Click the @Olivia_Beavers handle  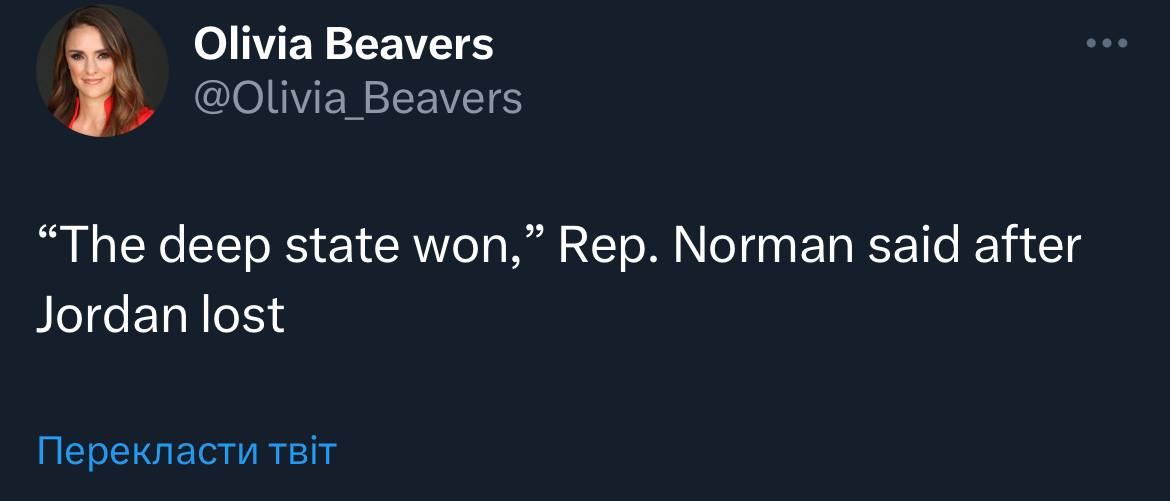(357, 98)
